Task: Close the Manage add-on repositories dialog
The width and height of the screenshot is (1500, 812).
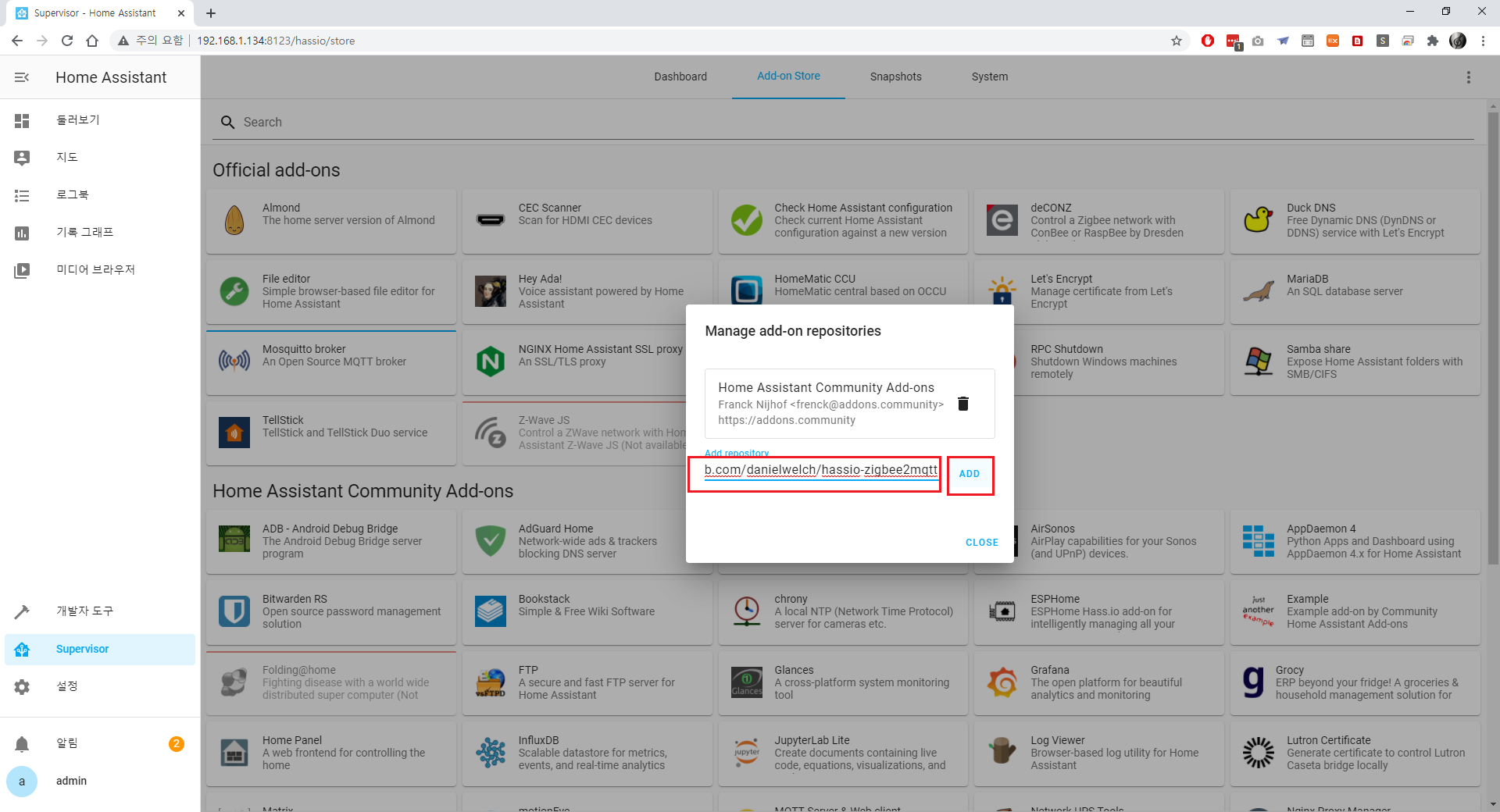Action: point(981,543)
